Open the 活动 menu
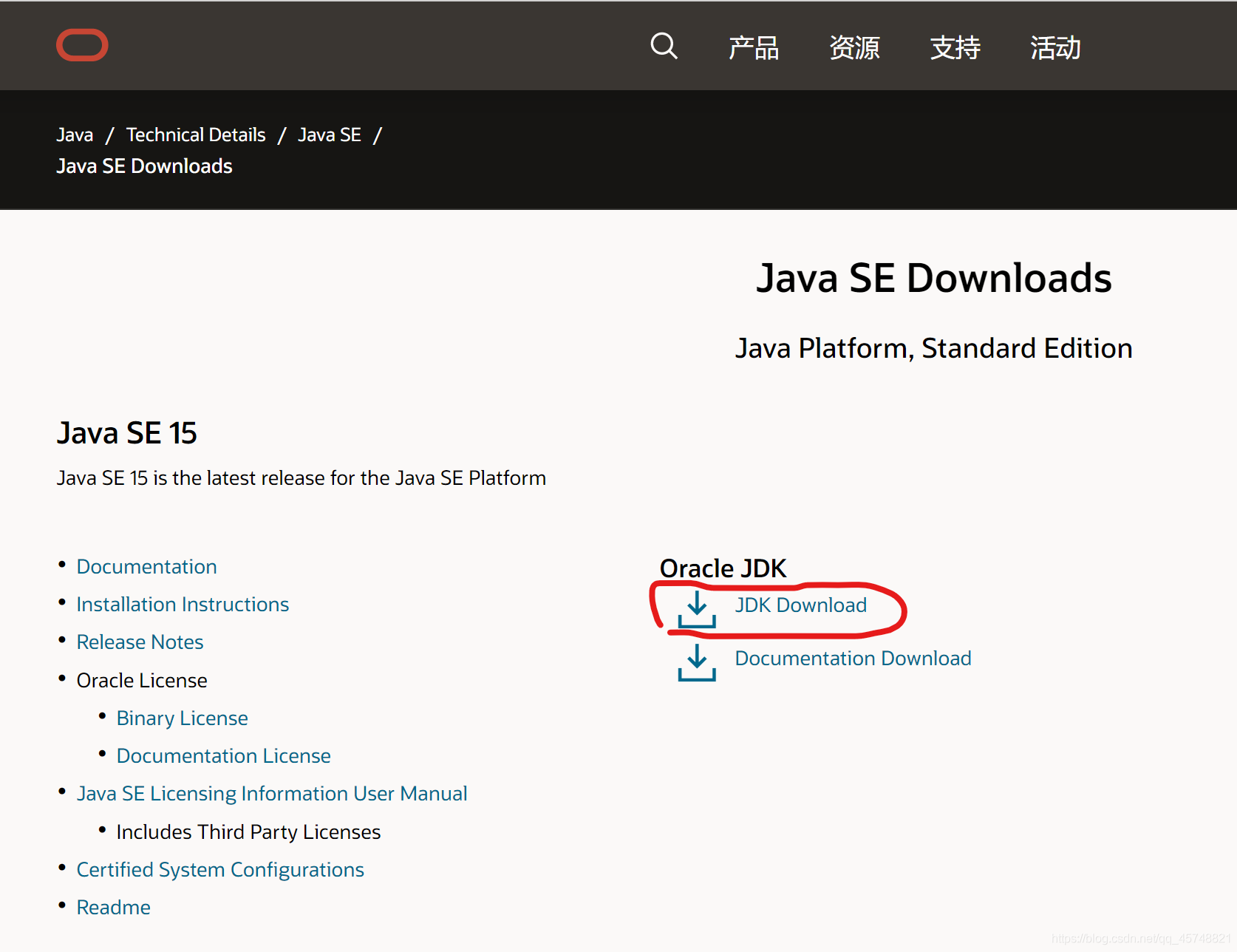The height and width of the screenshot is (952, 1237). coord(1055,47)
